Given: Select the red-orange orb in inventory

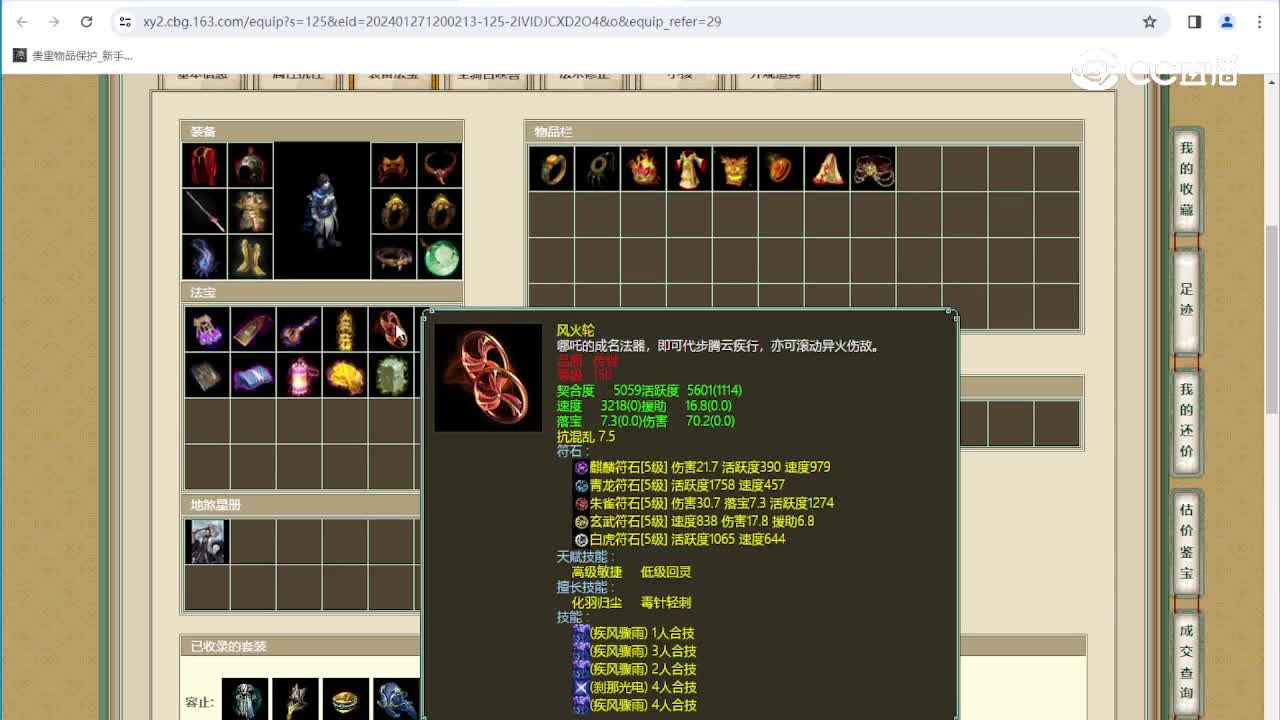Looking at the screenshot, I should pyautogui.click(x=781, y=168).
